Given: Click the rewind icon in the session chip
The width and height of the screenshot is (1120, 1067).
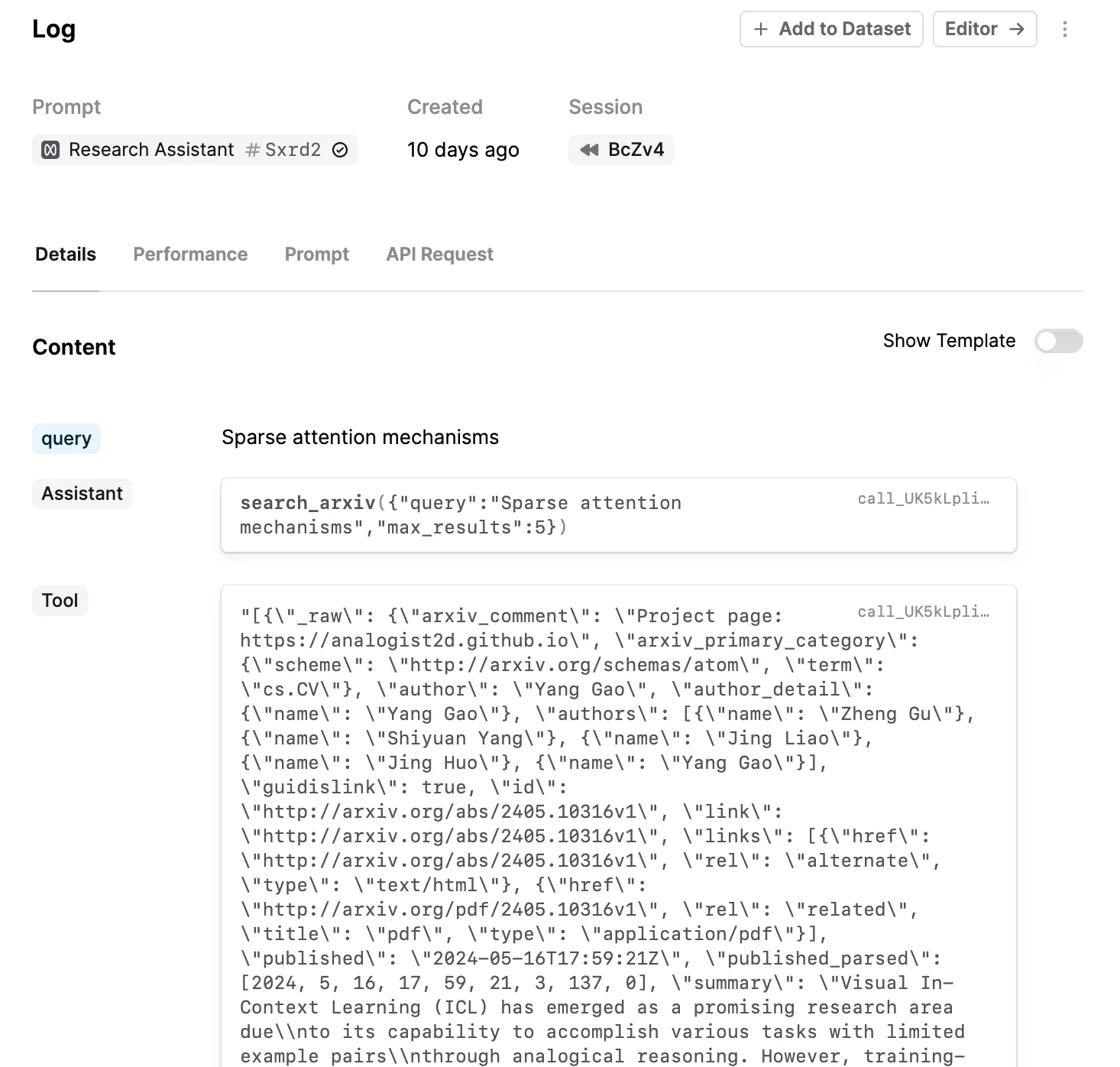Looking at the screenshot, I should pyautogui.click(x=589, y=150).
